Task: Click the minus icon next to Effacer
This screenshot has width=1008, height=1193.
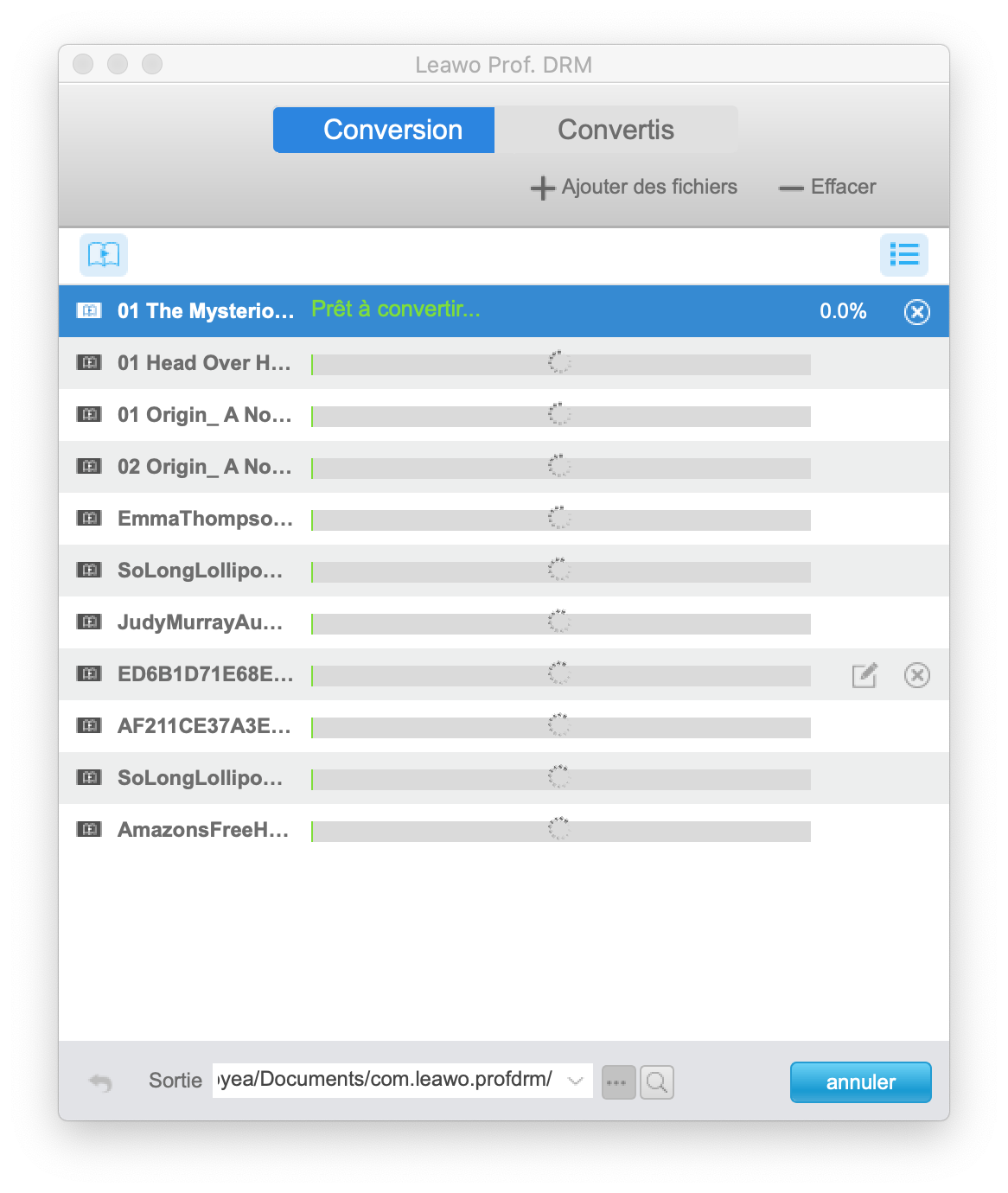Action: pyautogui.click(x=791, y=188)
